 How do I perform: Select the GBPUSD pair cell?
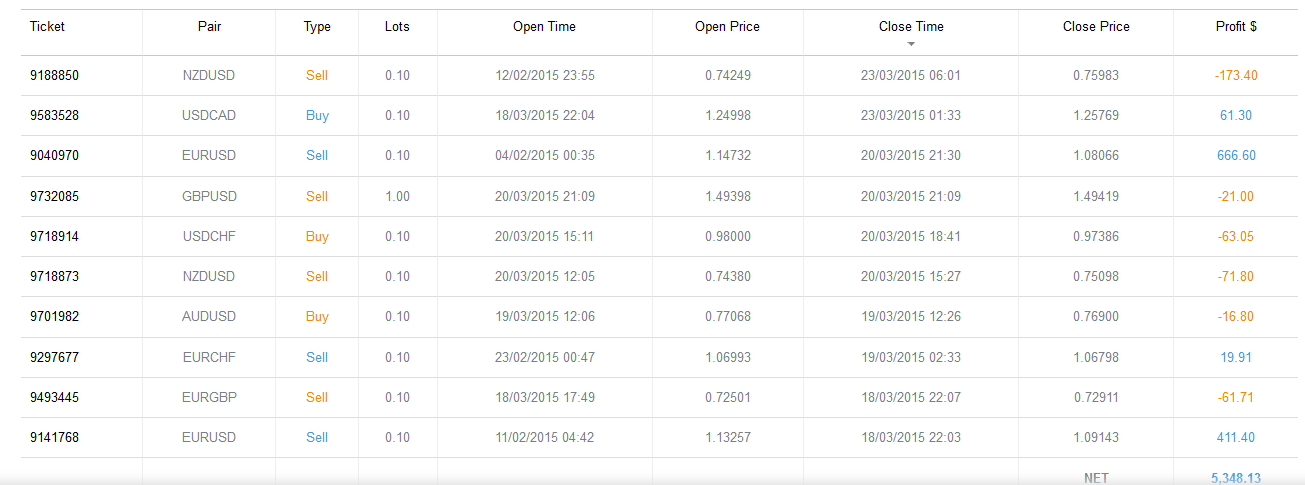tap(209, 197)
